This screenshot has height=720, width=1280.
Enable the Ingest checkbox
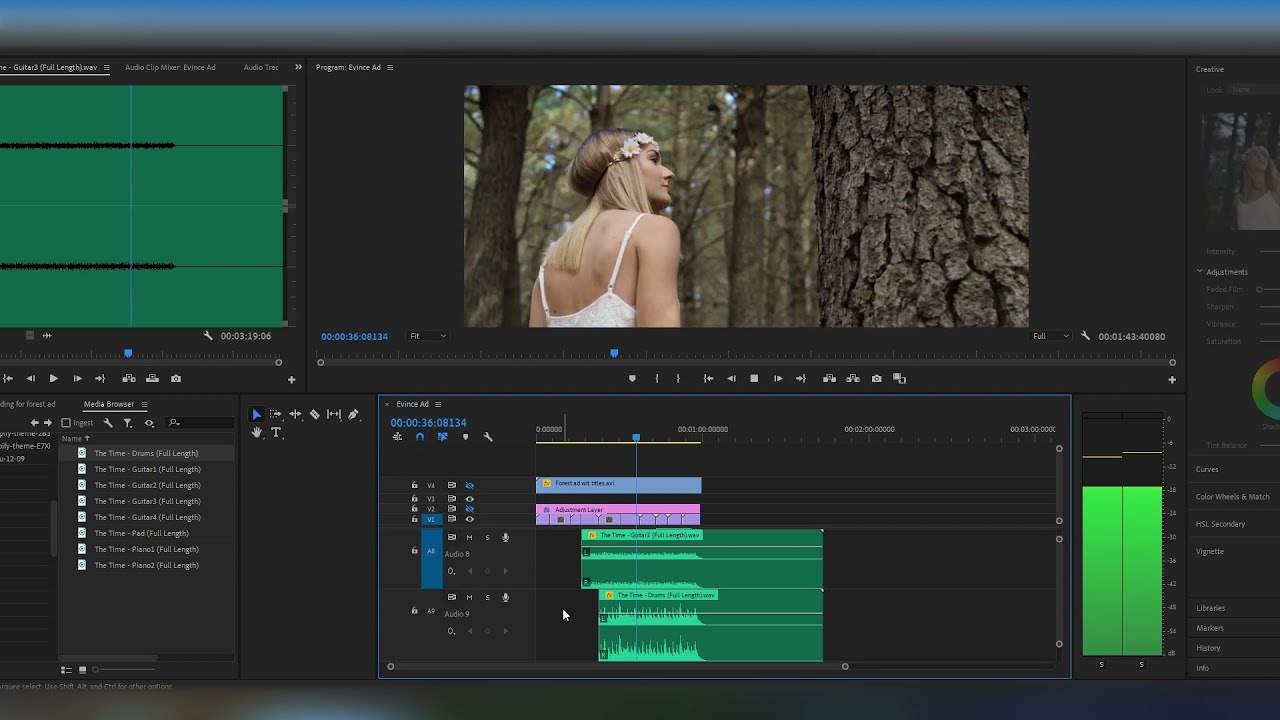tap(66, 423)
